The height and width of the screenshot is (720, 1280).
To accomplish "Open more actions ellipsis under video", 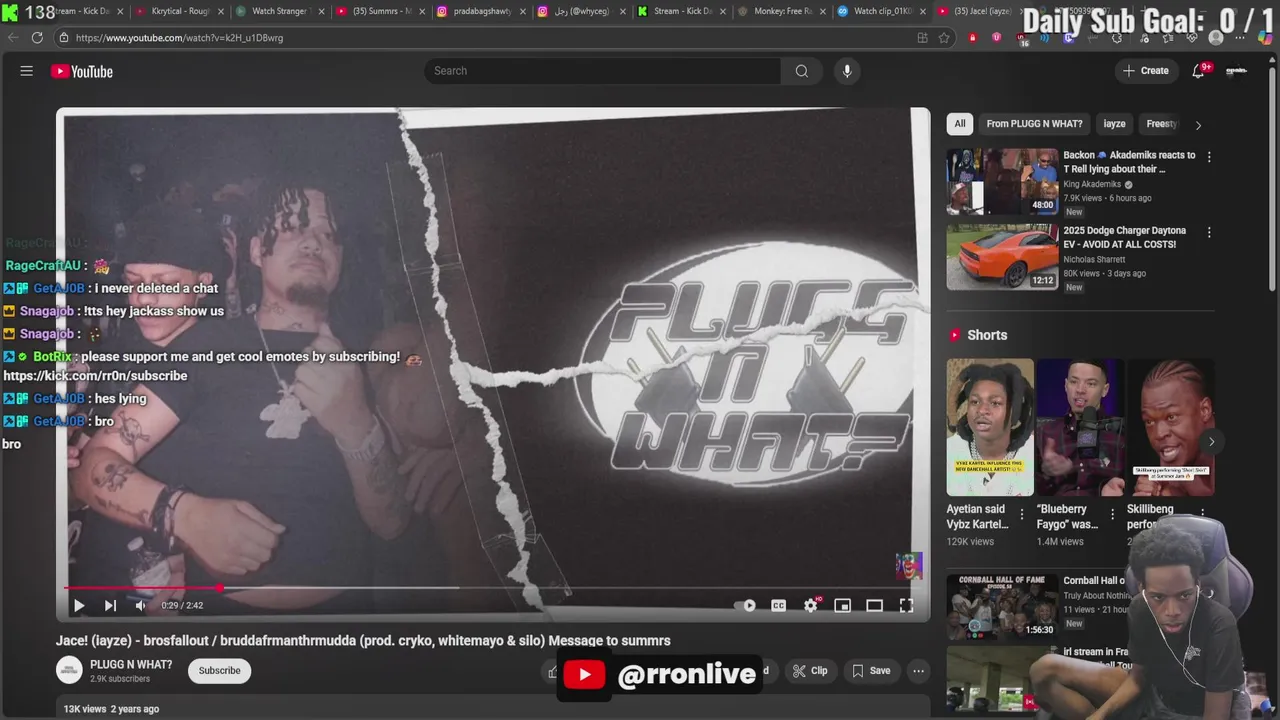I will (x=918, y=670).
